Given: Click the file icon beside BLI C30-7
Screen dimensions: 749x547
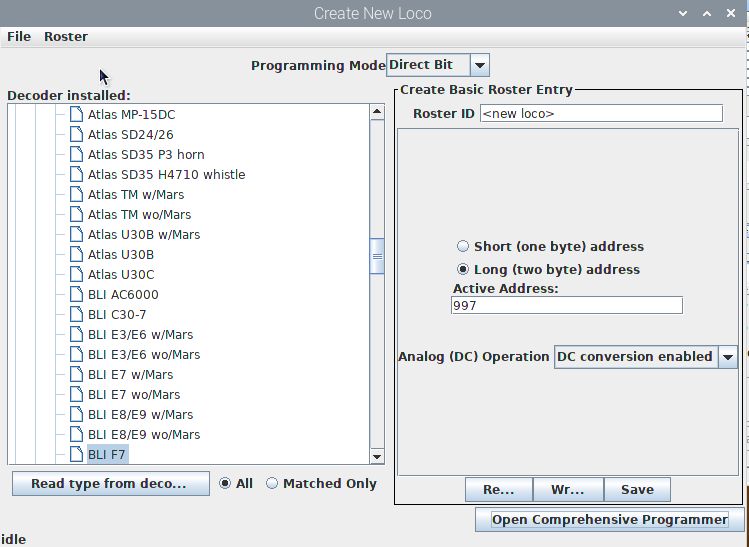Looking at the screenshot, I should pos(76,315).
